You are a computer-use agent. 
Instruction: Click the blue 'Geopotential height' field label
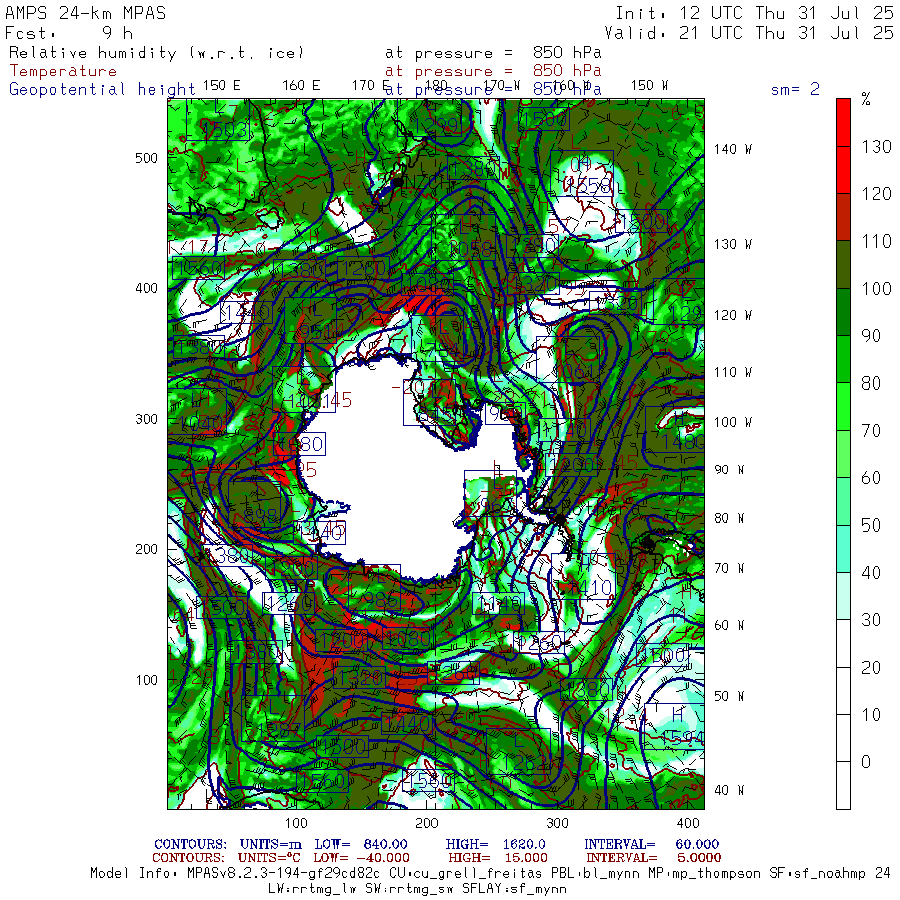click(x=102, y=90)
